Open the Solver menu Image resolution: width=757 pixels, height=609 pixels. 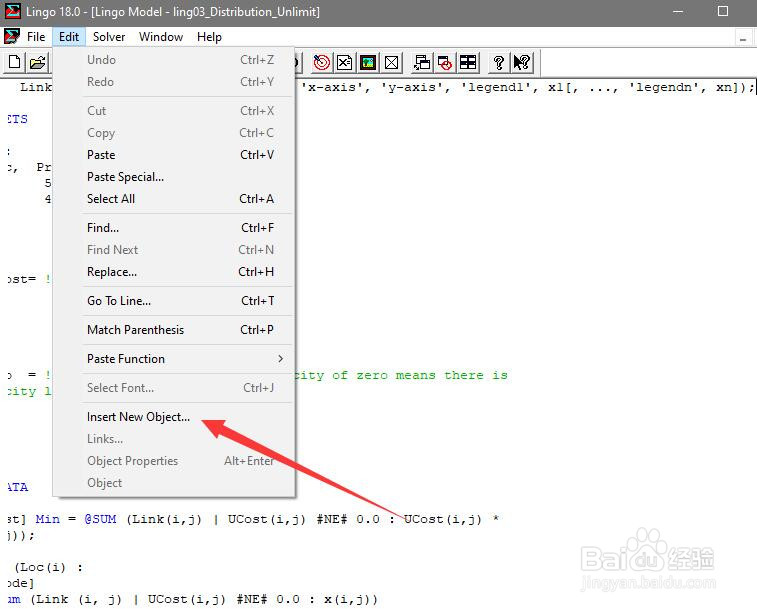coord(109,37)
